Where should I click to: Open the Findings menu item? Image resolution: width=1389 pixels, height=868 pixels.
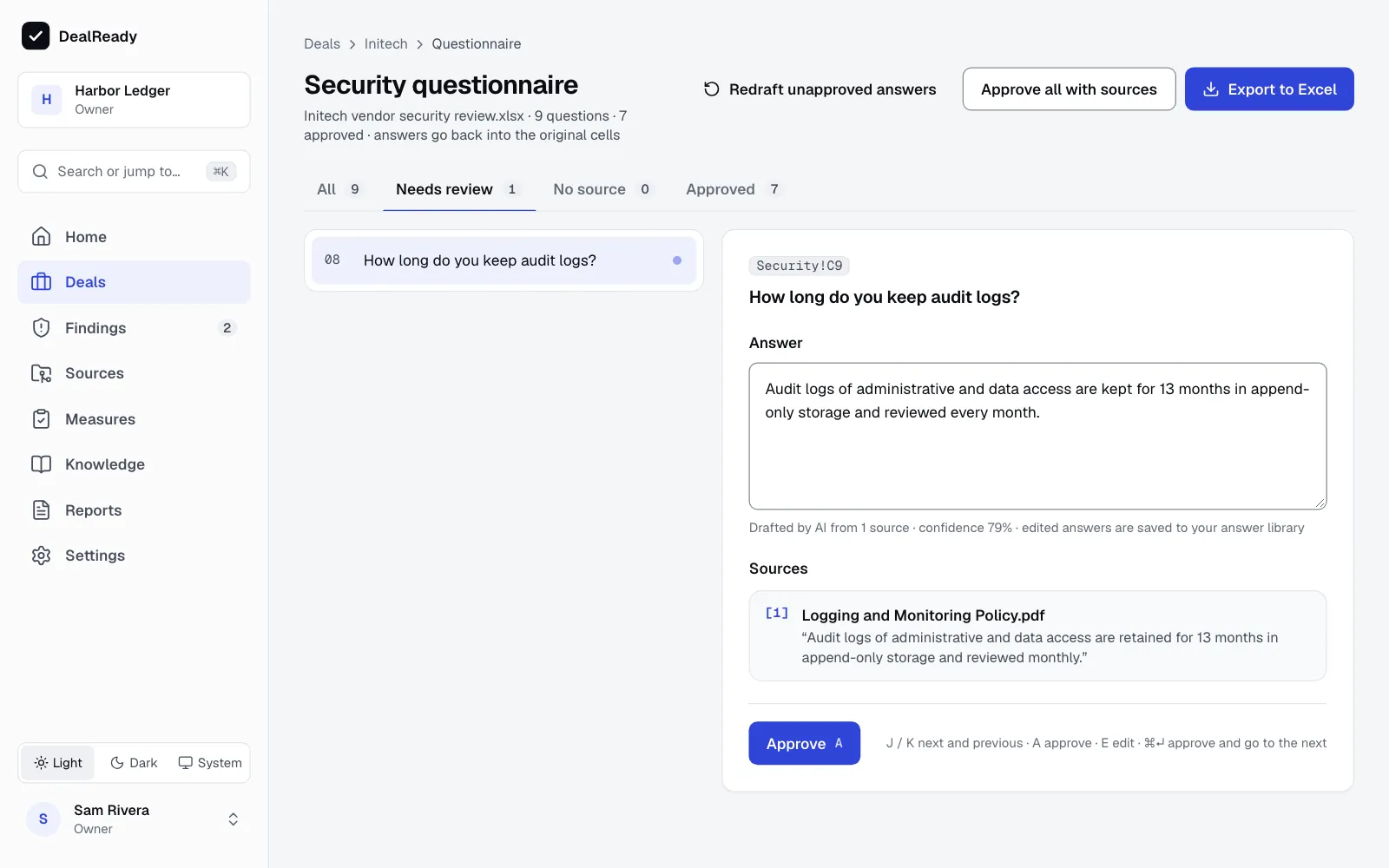point(134,328)
